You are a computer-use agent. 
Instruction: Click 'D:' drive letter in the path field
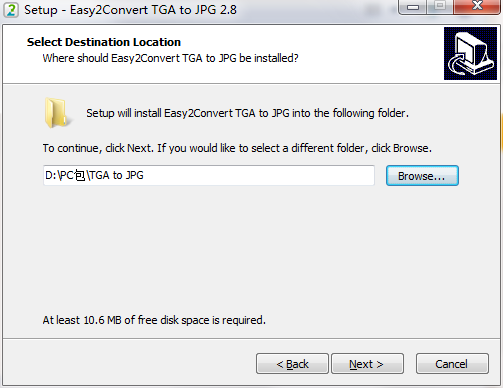pos(51,175)
